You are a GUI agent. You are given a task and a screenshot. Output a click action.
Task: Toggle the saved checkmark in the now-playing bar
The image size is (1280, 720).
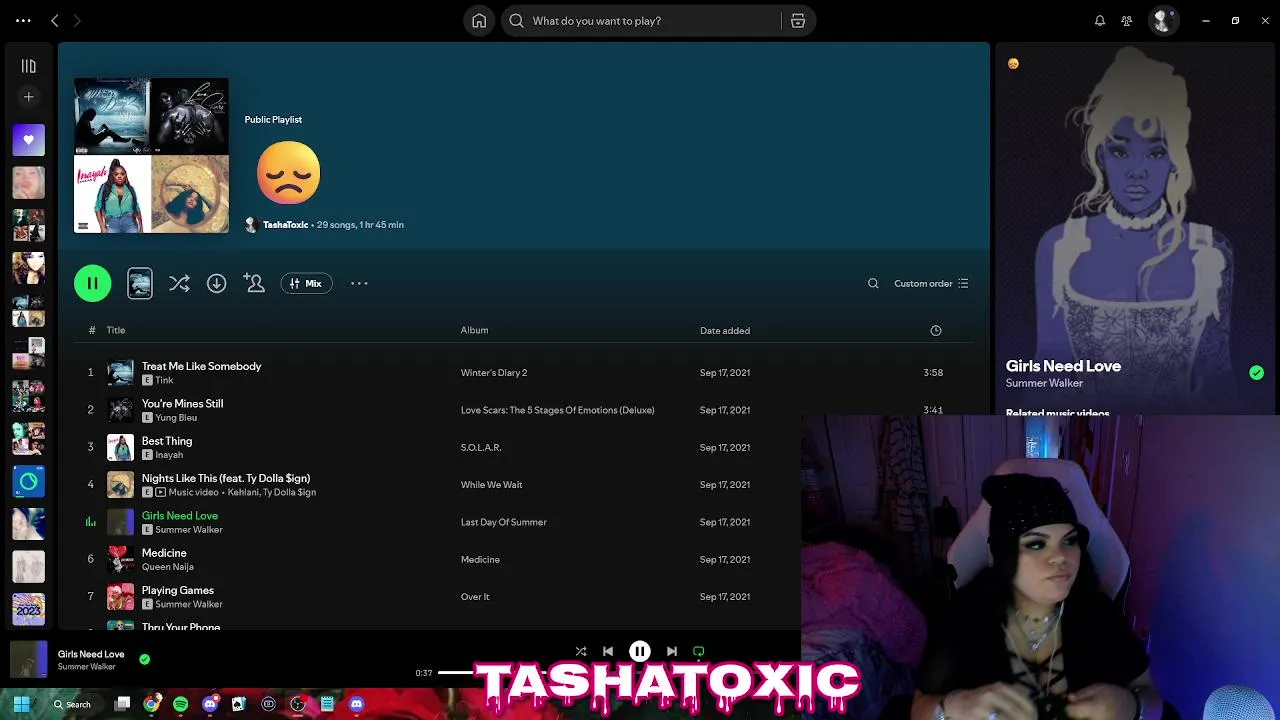coord(145,659)
